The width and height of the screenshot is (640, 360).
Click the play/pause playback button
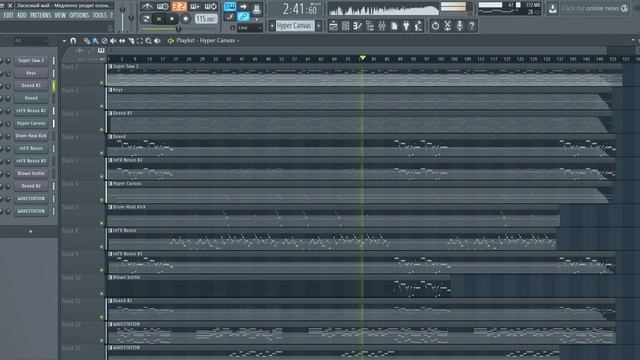(159, 19)
